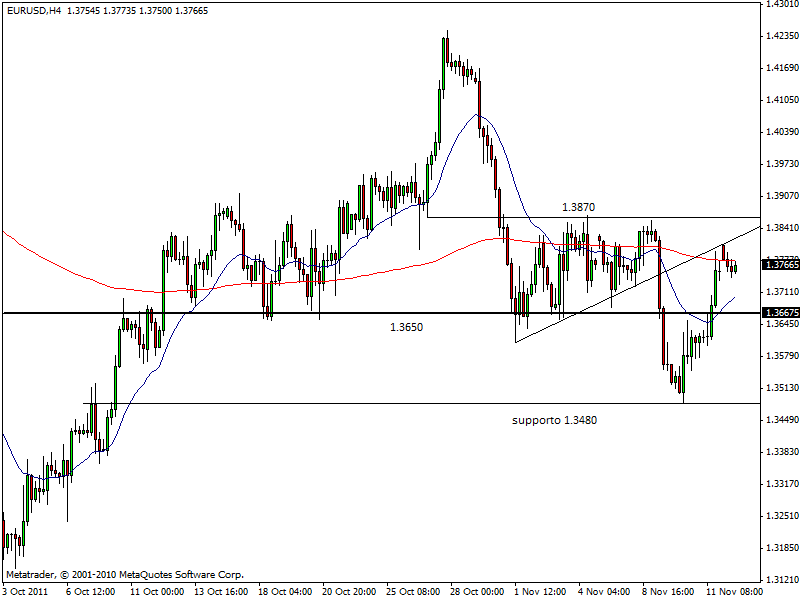Select the 3 Oct 2011 date label

pos(25,592)
